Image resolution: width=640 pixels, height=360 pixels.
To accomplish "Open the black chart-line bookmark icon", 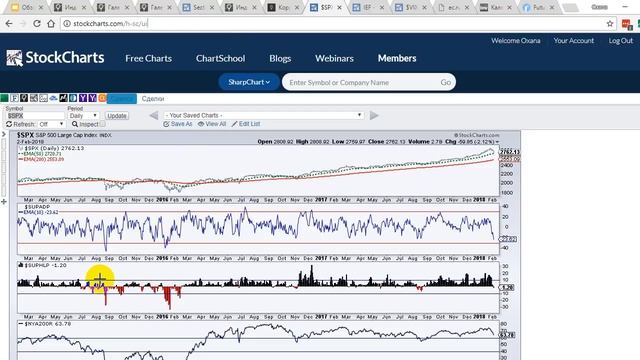I will tap(63, 98).
